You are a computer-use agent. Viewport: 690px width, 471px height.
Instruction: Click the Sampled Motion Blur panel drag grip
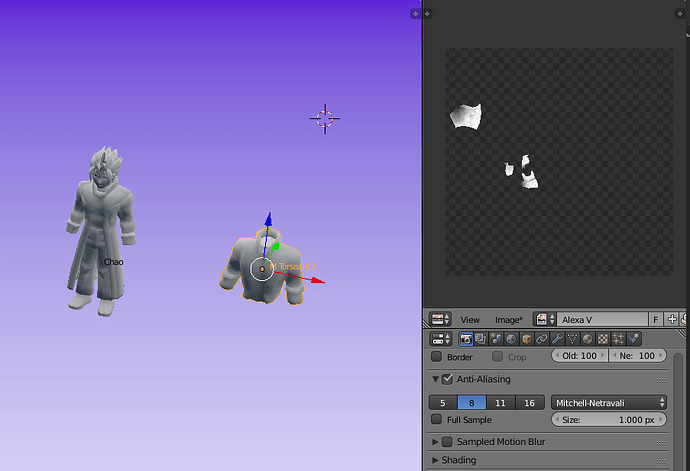coord(661,443)
